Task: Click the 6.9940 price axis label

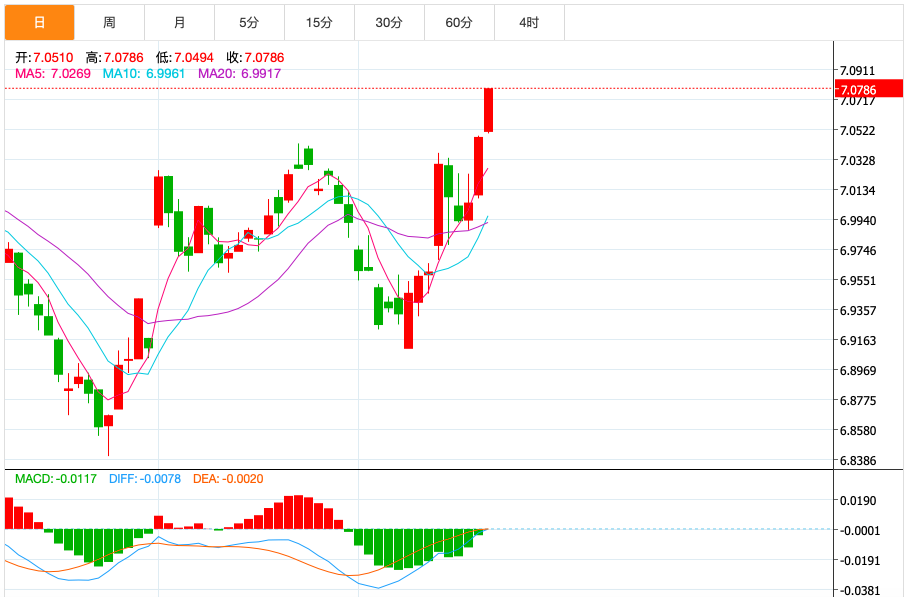Action: pyautogui.click(x=857, y=221)
